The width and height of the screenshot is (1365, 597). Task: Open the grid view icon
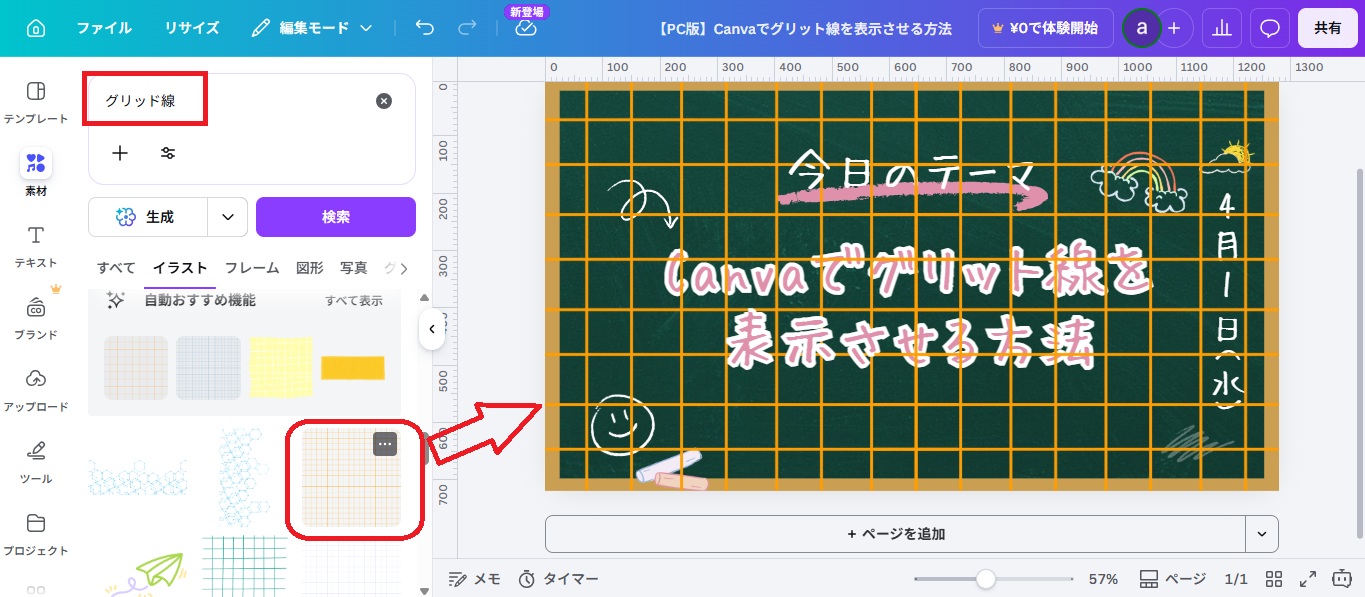coord(1274,579)
